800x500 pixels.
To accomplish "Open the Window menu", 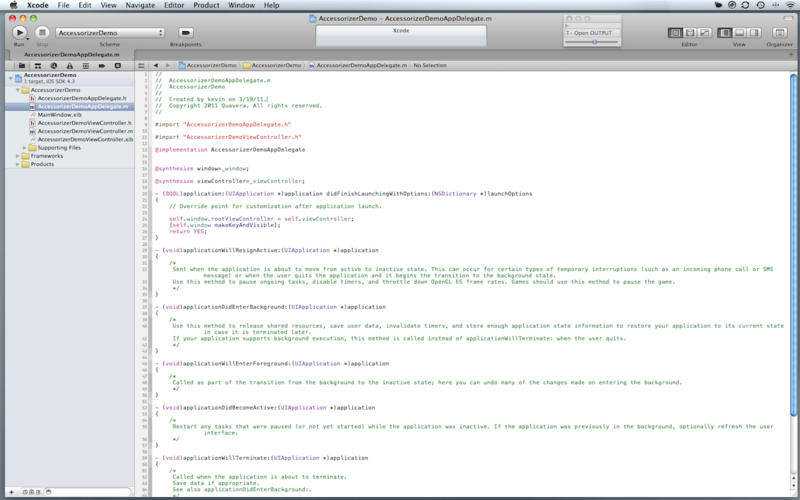I will (241, 5).
